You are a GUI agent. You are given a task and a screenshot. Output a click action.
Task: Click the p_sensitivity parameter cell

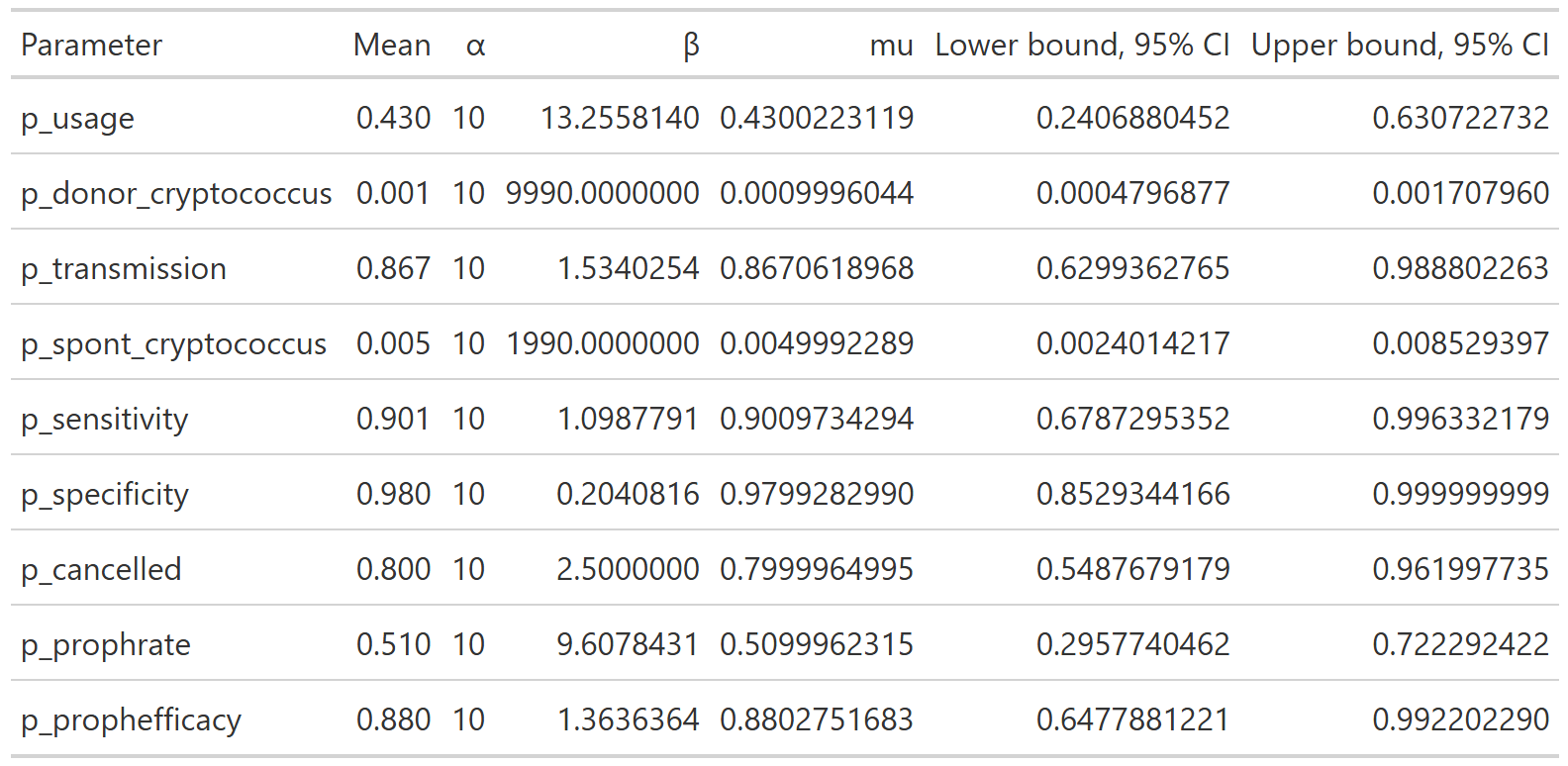[x=104, y=420]
